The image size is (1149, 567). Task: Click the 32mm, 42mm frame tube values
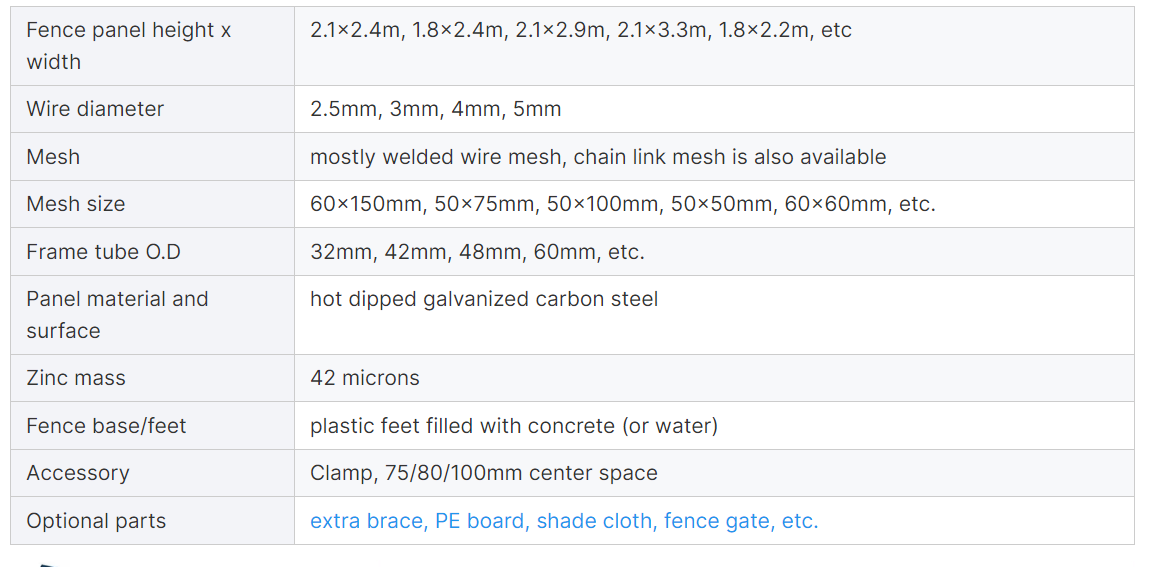(477, 252)
